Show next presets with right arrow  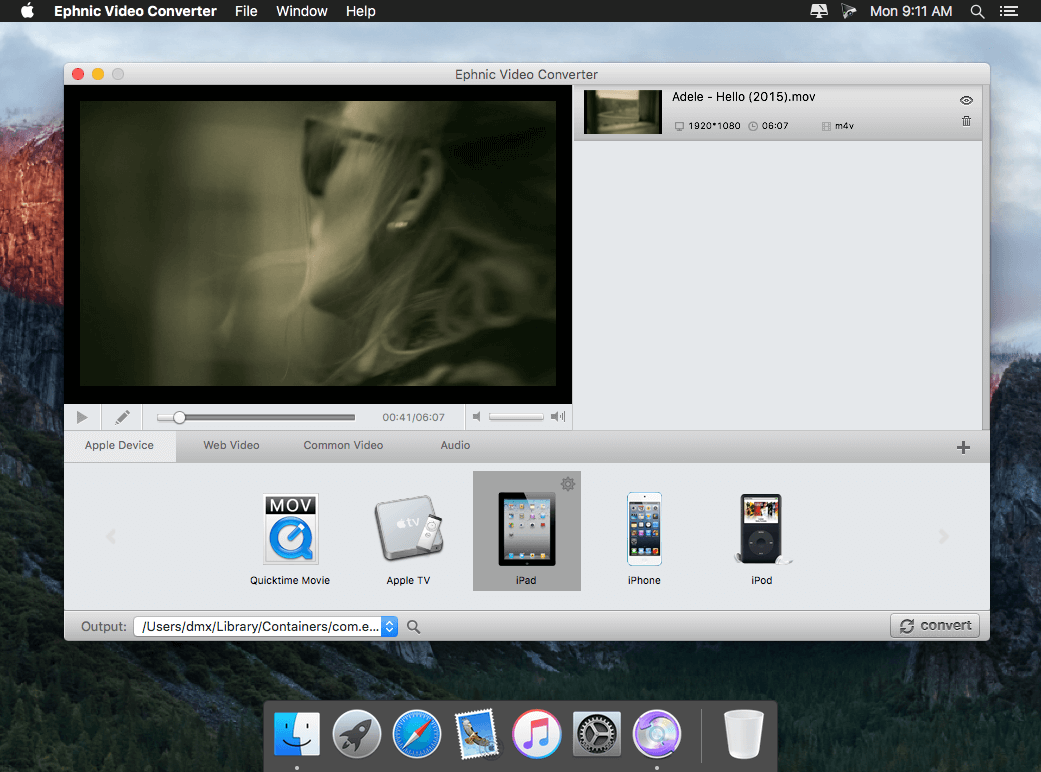point(943,536)
